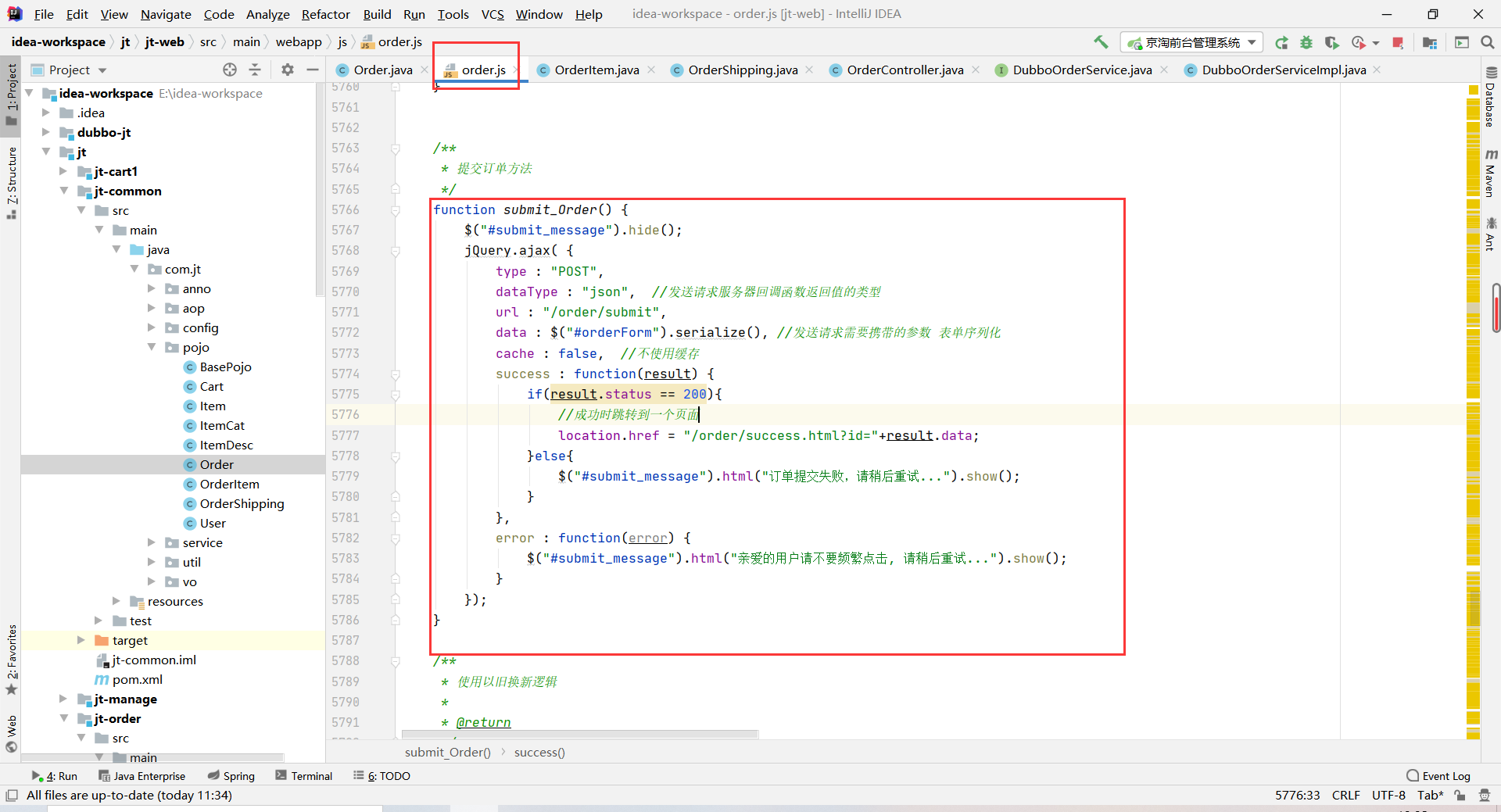
Task: Click the webapp breadcrumb in navigation bar
Action: (x=299, y=42)
